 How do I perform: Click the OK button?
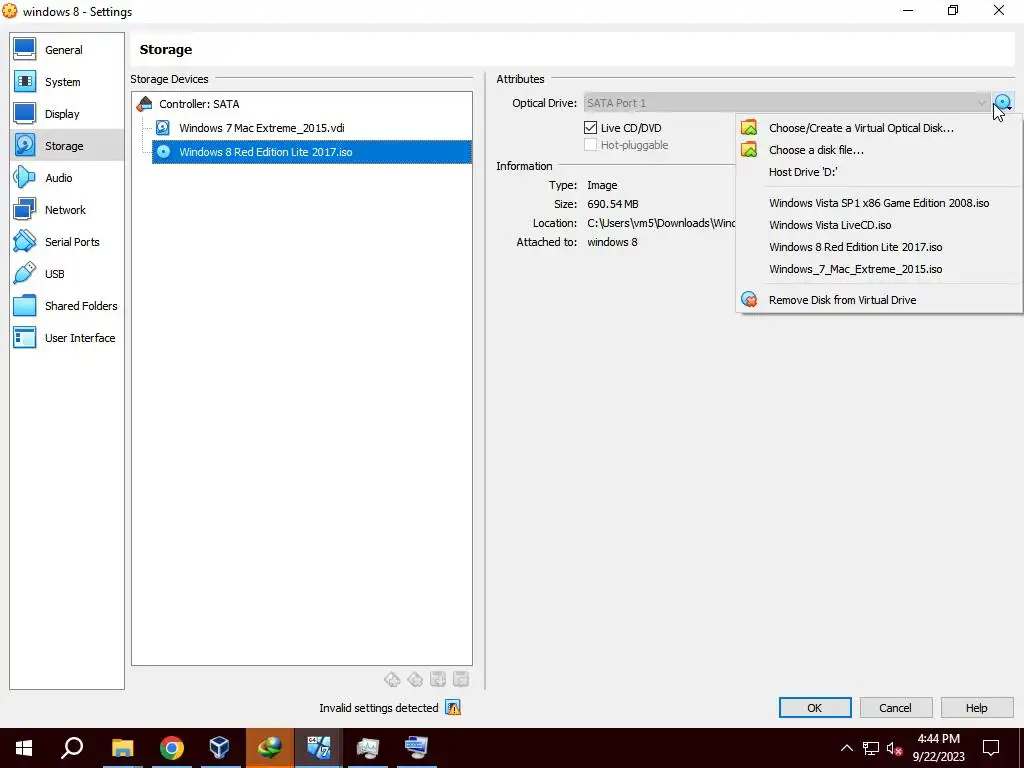tap(814, 707)
